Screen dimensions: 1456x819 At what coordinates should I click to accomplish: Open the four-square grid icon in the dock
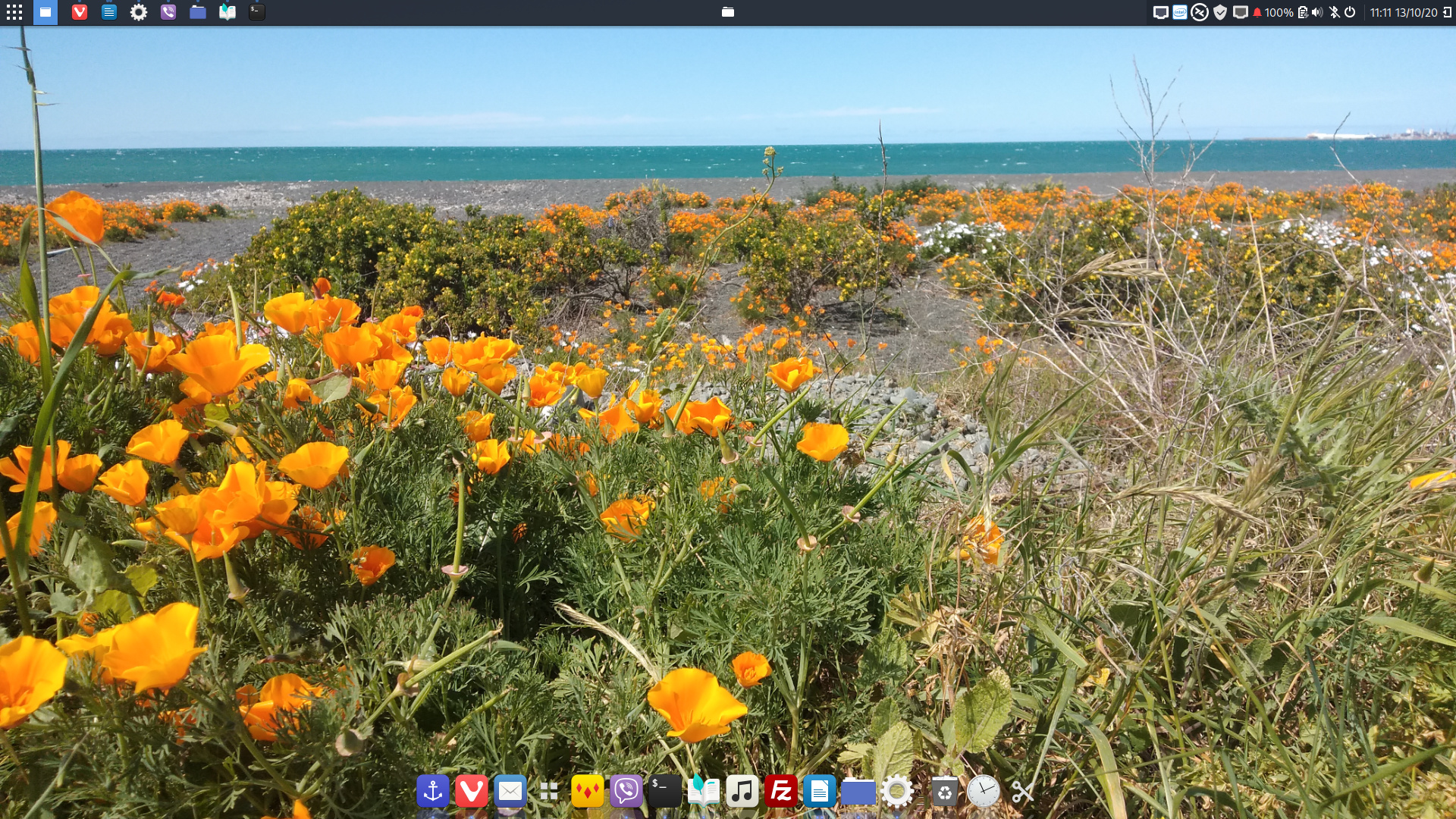[549, 792]
